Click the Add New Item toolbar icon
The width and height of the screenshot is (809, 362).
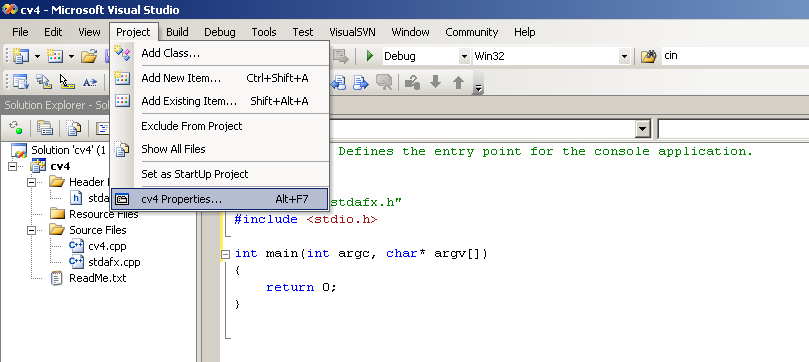55,56
